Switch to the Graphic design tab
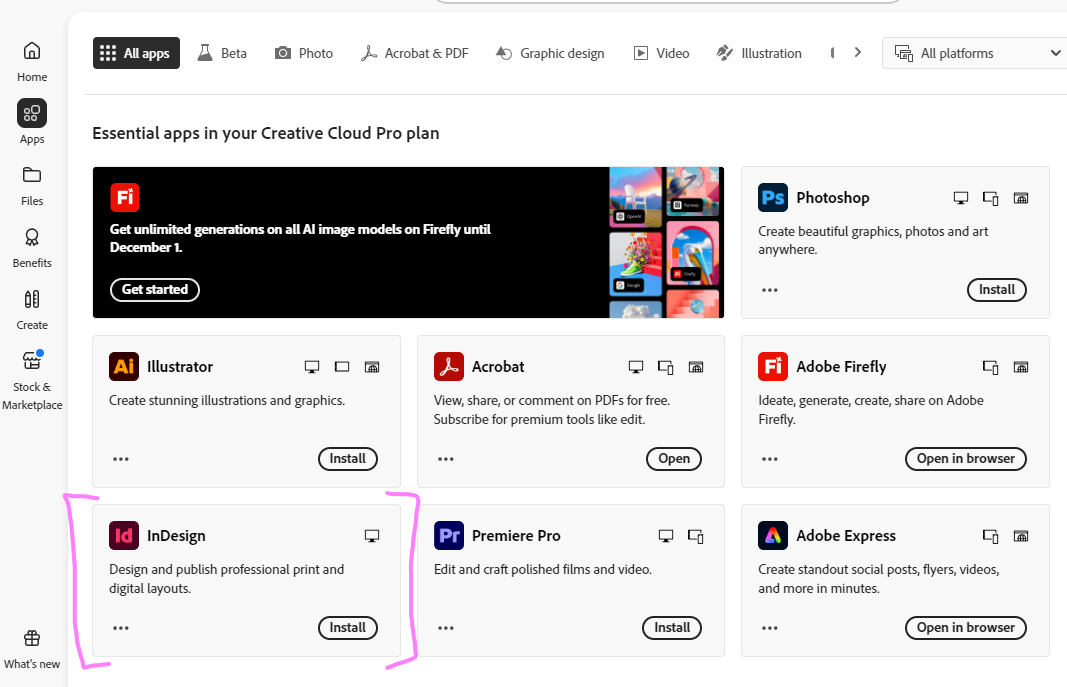Viewport: 1067px width, 687px height. [x=550, y=53]
